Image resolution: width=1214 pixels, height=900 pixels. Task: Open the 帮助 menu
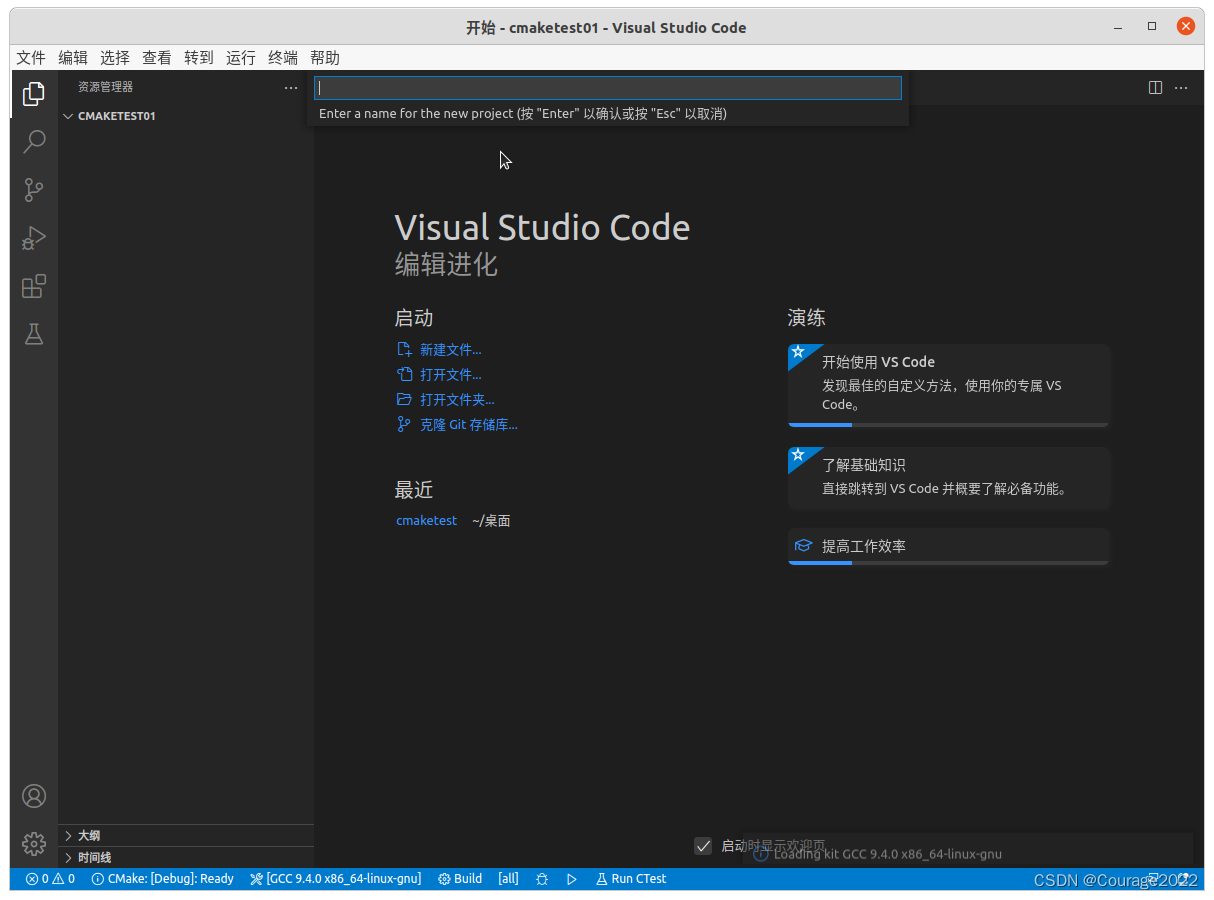click(x=325, y=58)
